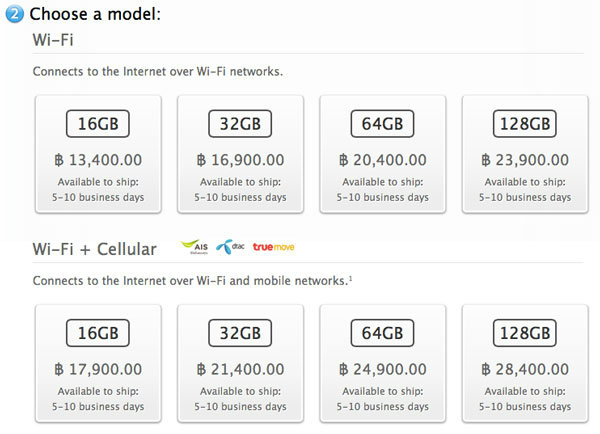The image size is (600, 434).
Task: Click the ฿28,400.00 price text
Action: tap(525, 369)
